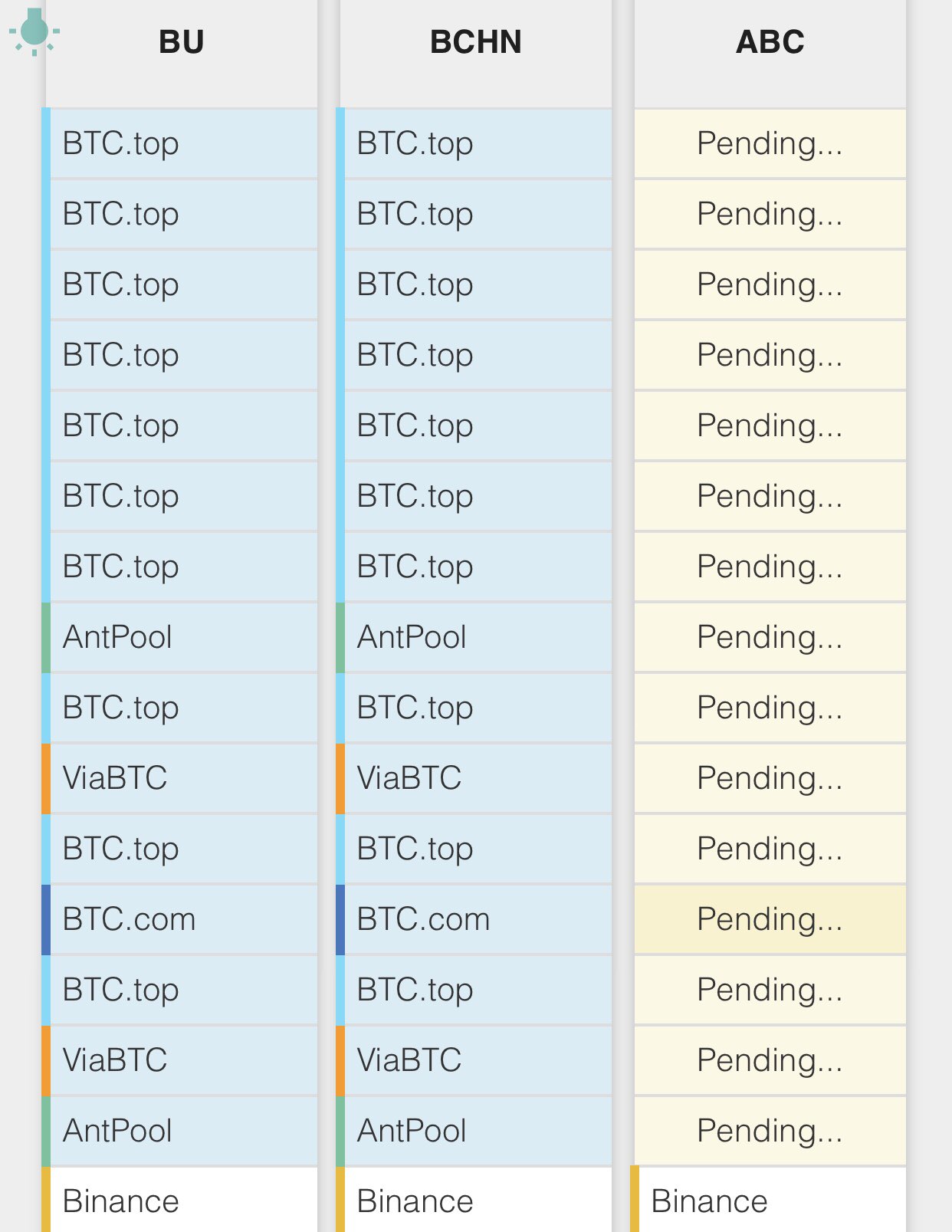Select the ABC column header
Screen dimensions: 952x1232
tap(770, 42)
